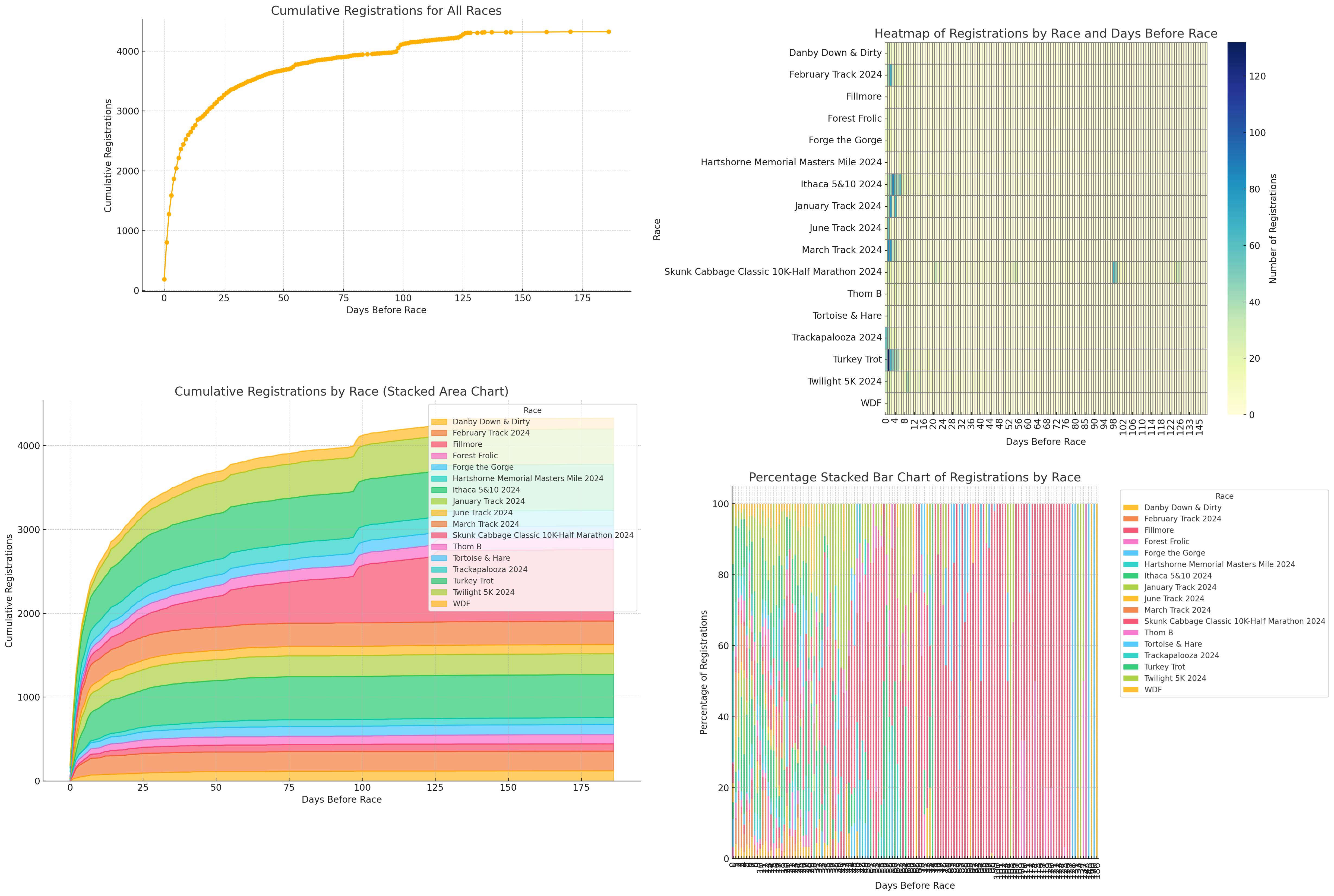
Task: Click 'Days Before Race' under the stacked area chart
Action: (x=342, y=799)
